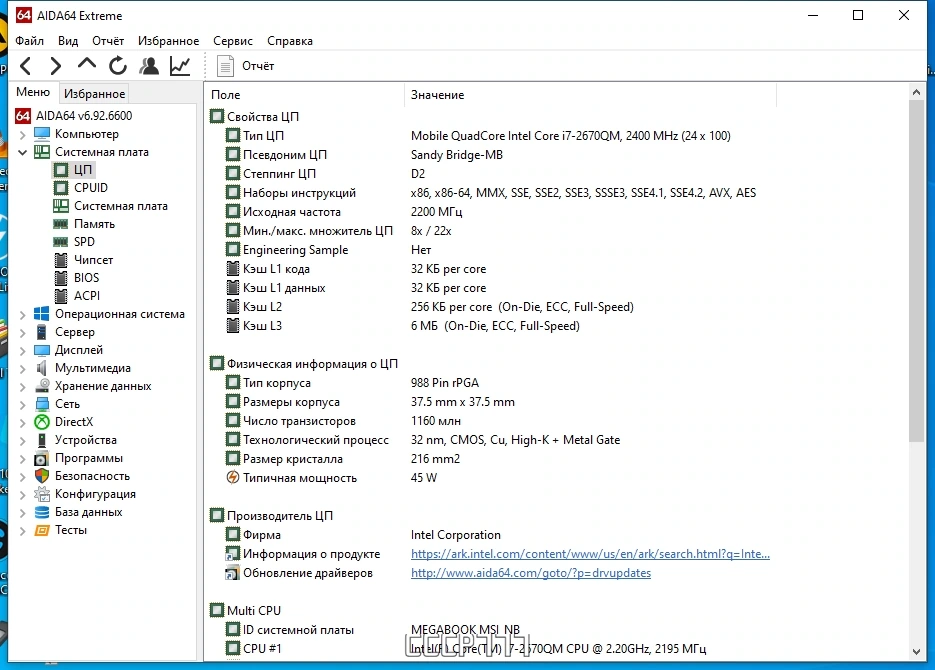935x670 pixels.
Task: Switch to the Избранное tab
Action: (x=94, y=94)
